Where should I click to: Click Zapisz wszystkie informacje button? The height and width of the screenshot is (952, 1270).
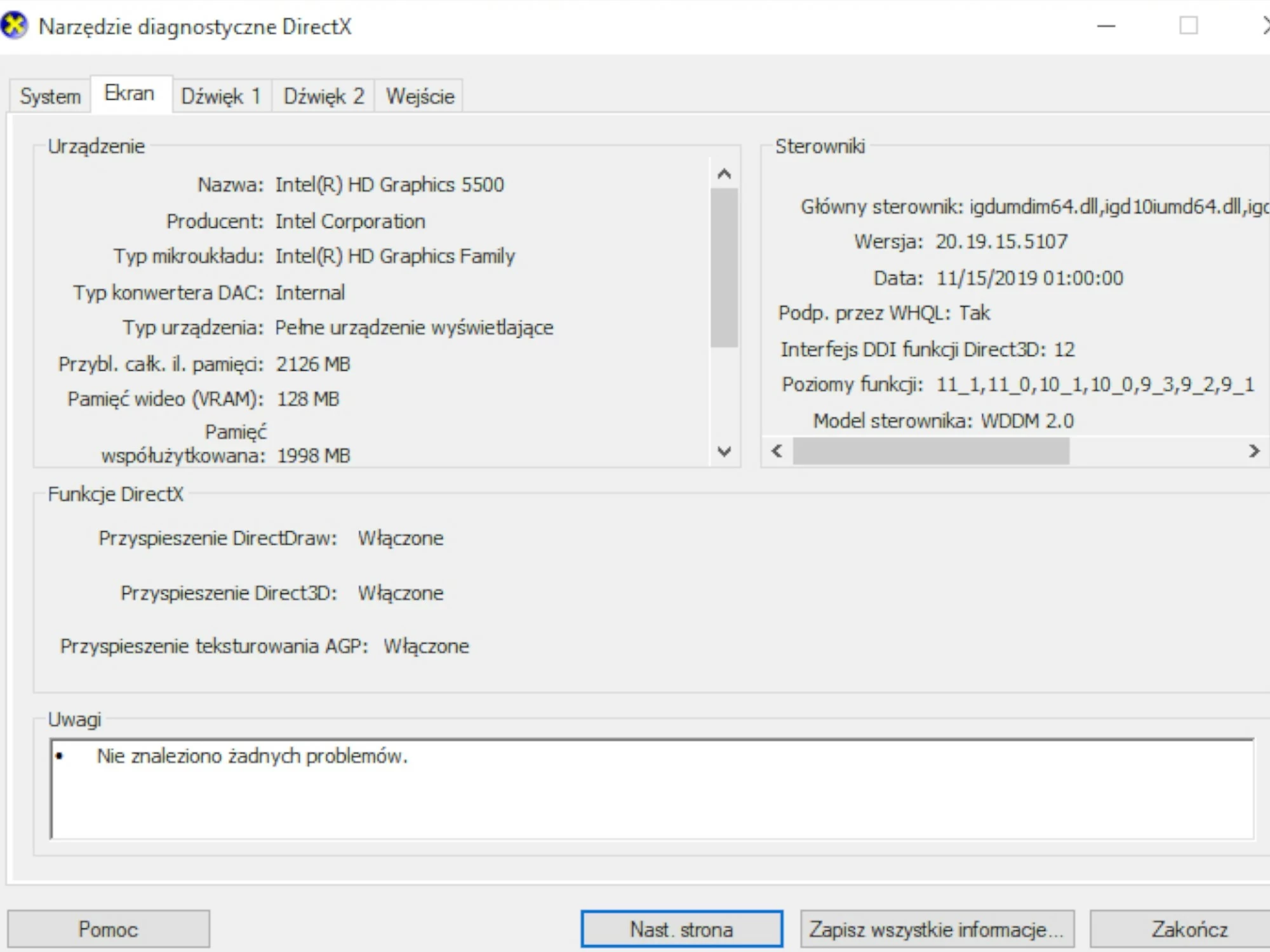tap(937, 929)
